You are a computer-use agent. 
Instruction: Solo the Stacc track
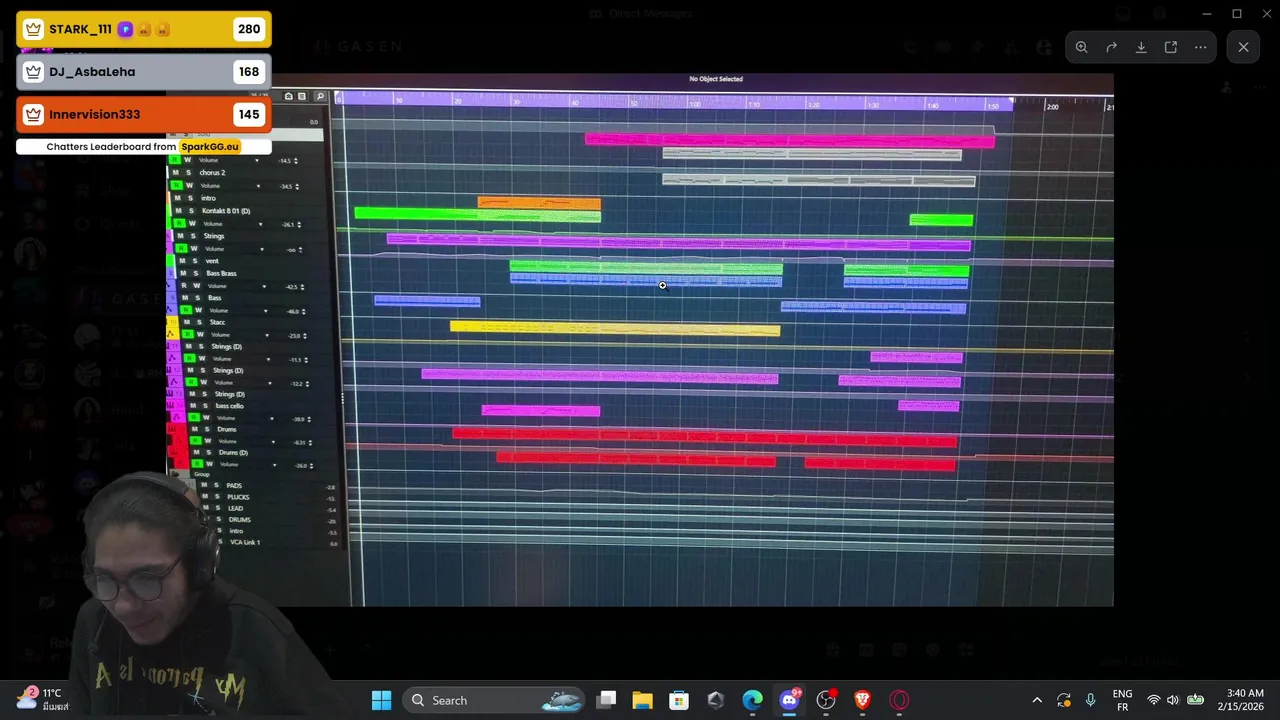199,322
